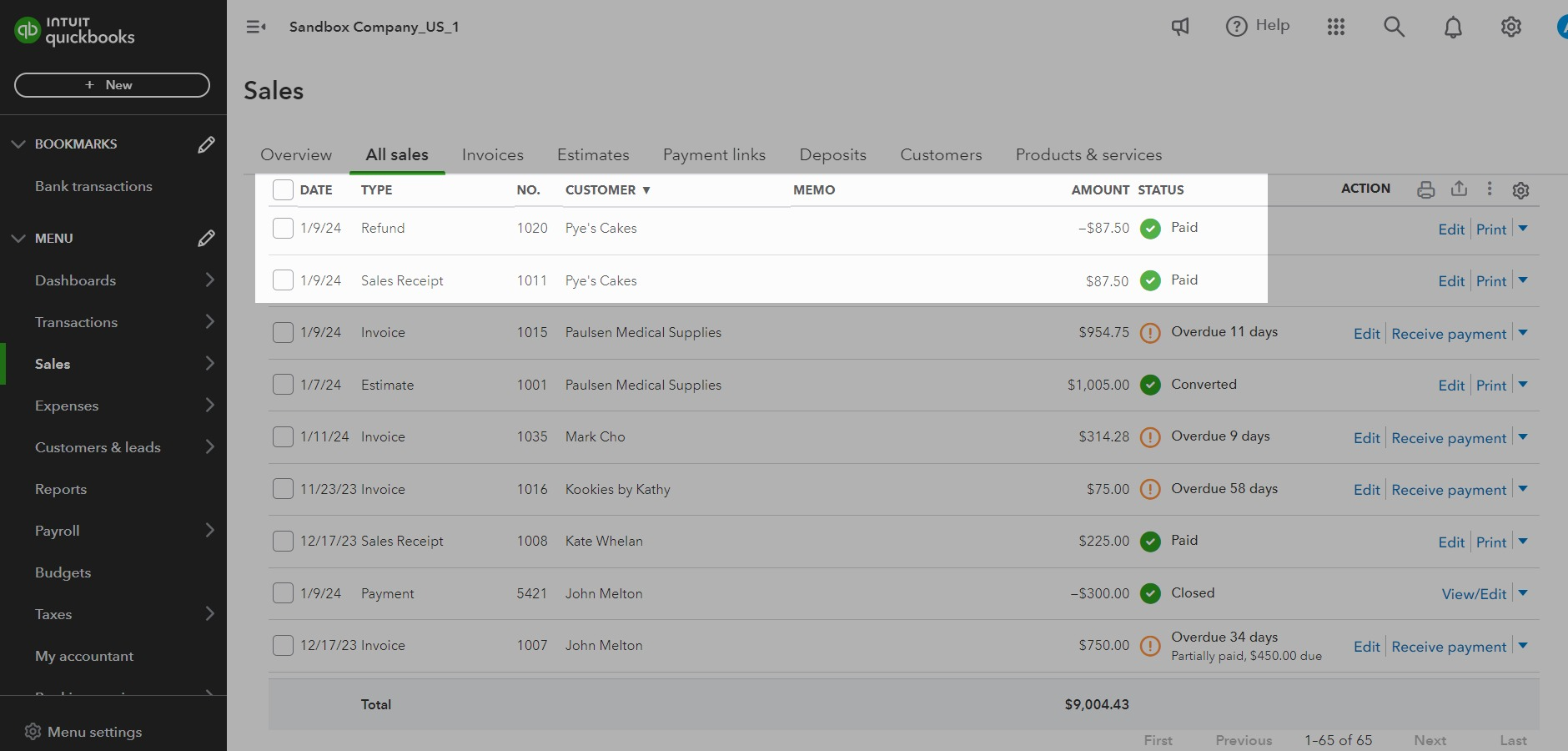The width and height of the screenshot is (1568, 751).
Task: Sort by the CUSTOMER column arrow
Action: (646, 190)
